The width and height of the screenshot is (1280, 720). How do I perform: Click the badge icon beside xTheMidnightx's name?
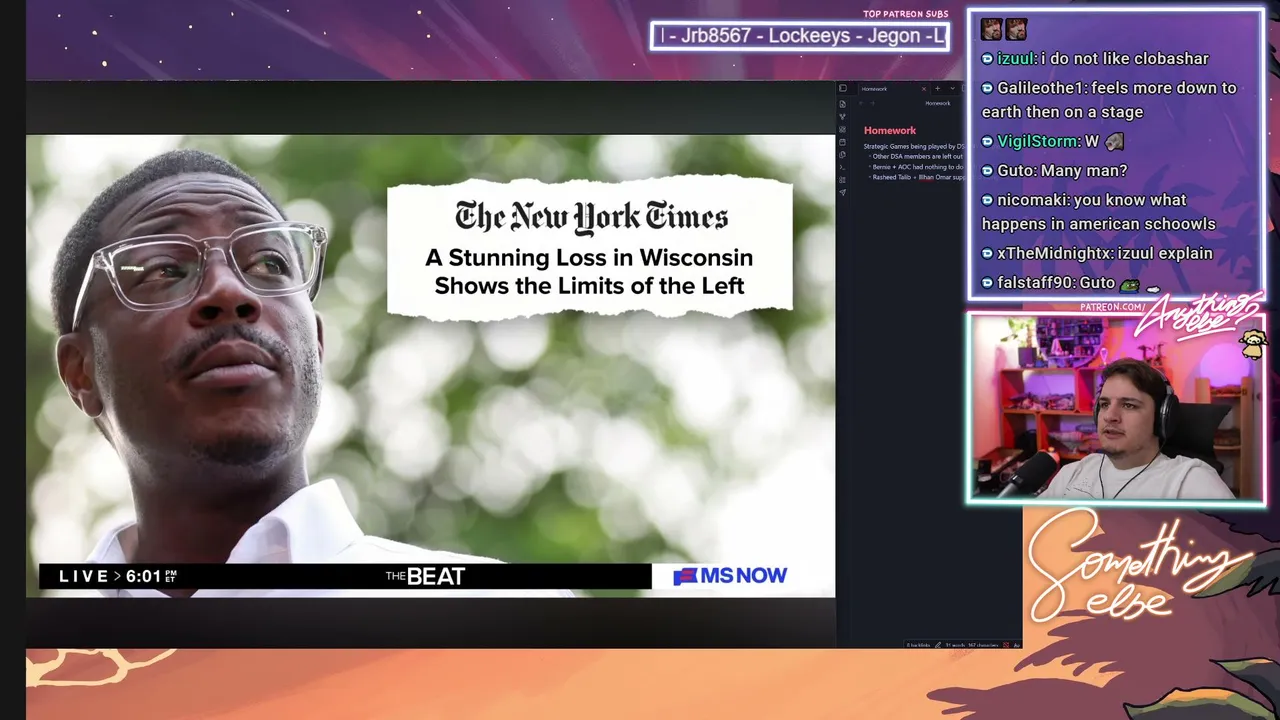pyautogui.click(x=988, y=254)
